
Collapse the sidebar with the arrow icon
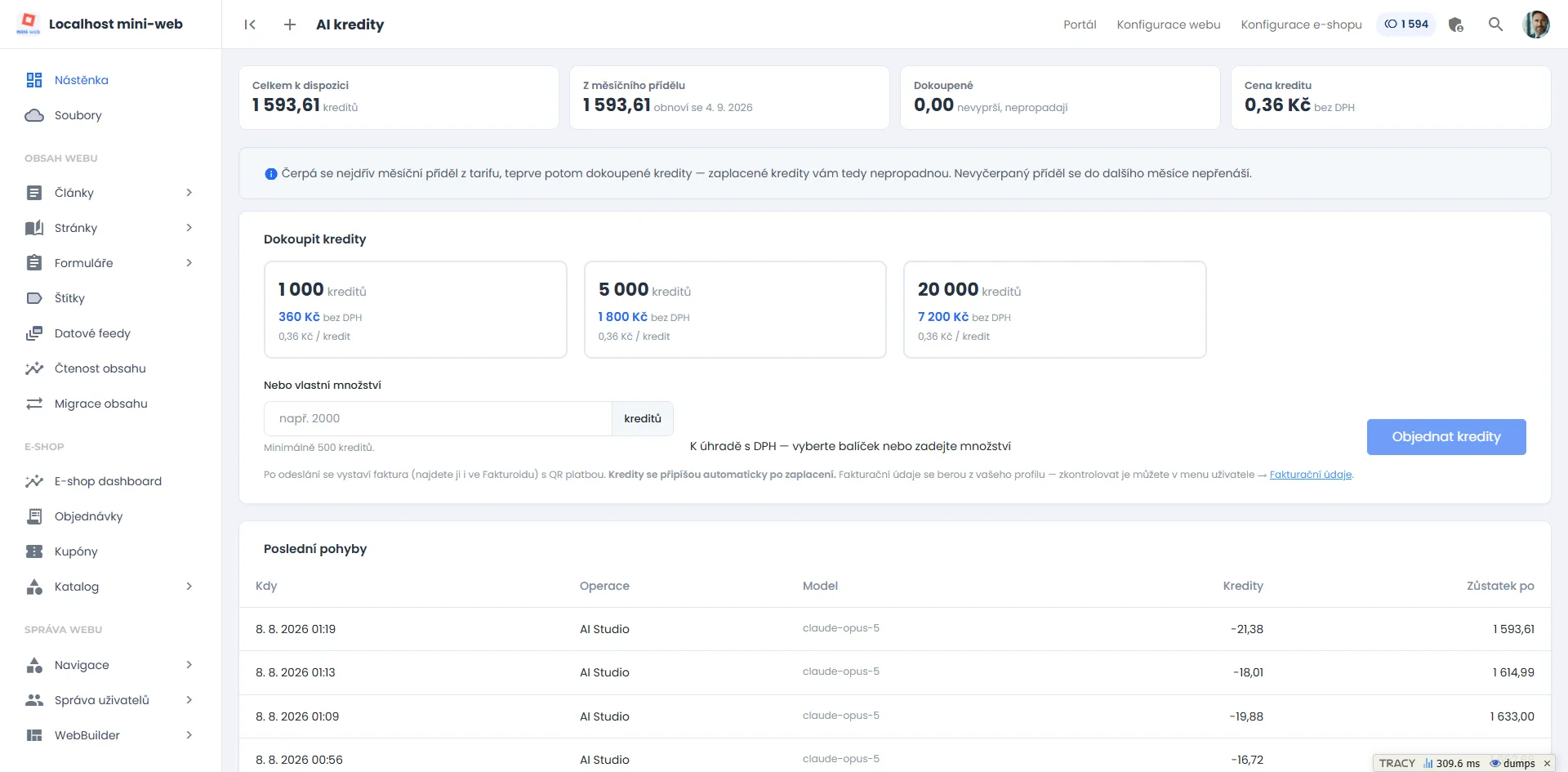(x=250, y=25)
